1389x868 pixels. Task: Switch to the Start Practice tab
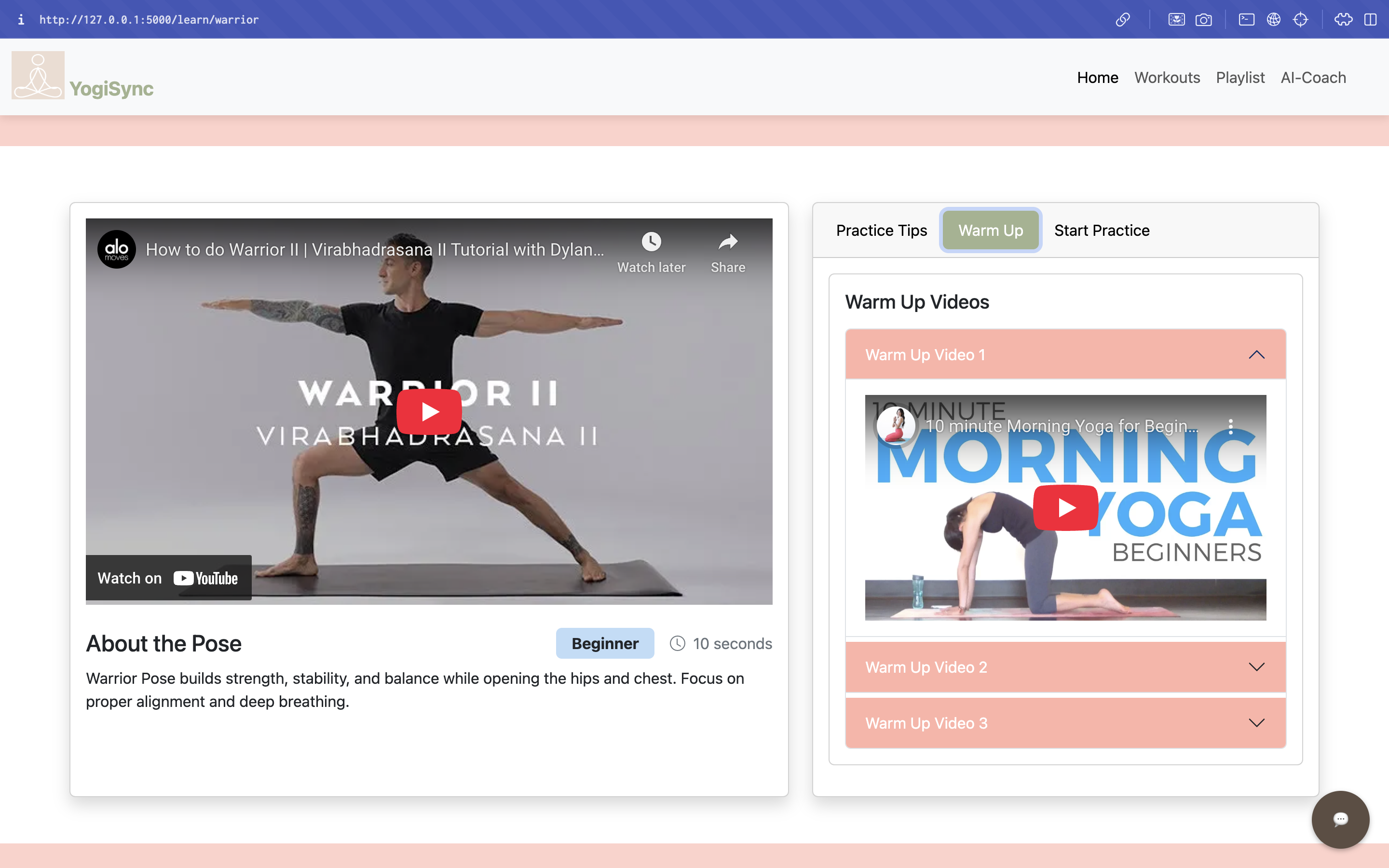click(1102, 230)
